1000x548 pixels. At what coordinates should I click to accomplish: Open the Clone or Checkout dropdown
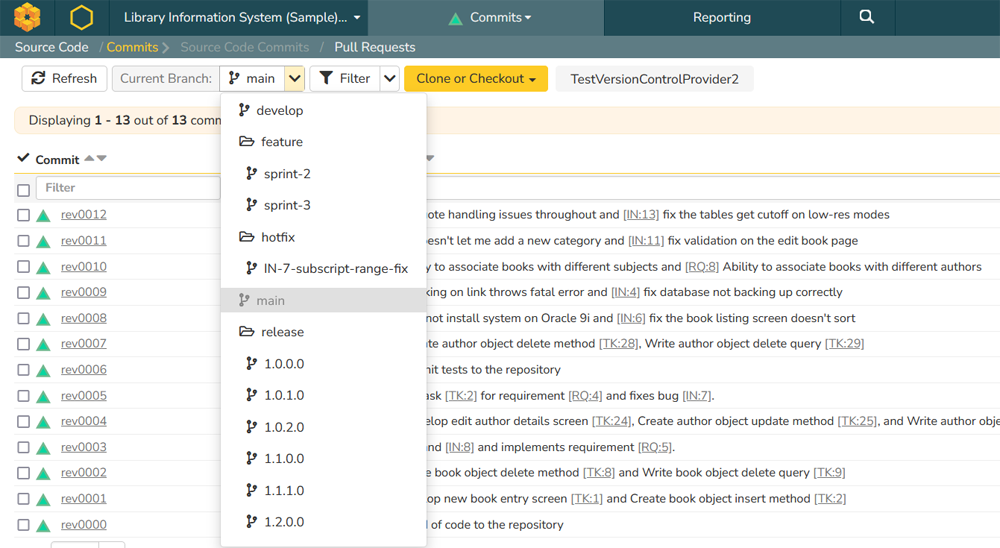tap(476, 79)
